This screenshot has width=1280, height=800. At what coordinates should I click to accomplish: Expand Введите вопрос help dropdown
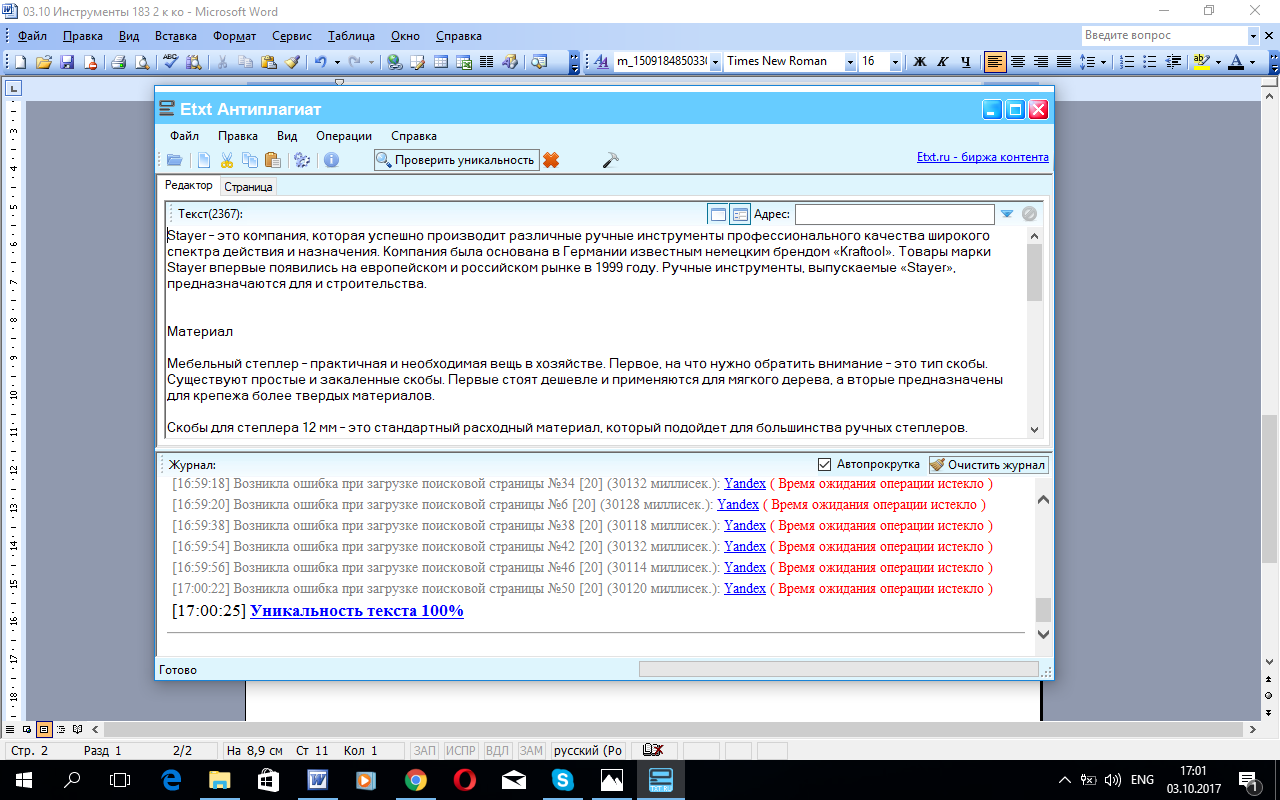[x=1253, y=36]
